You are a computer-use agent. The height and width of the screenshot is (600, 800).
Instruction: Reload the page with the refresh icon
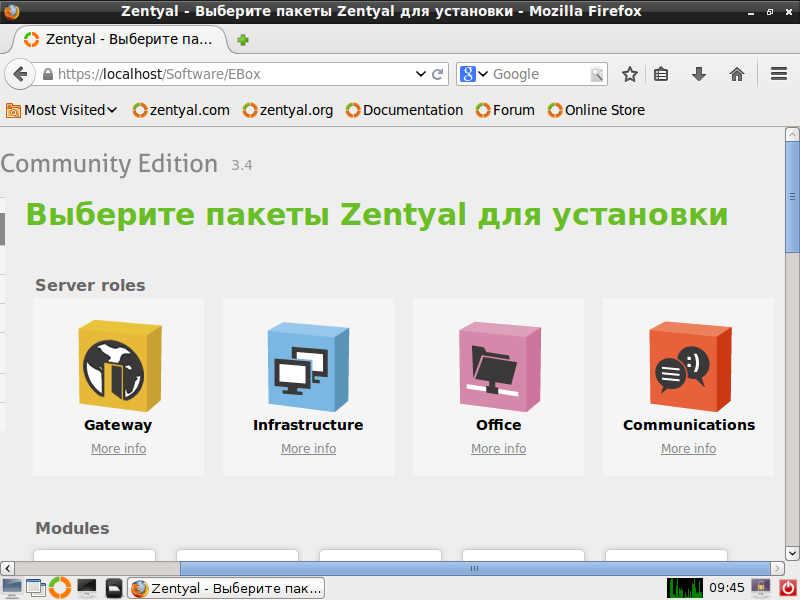tap(437, 74)
